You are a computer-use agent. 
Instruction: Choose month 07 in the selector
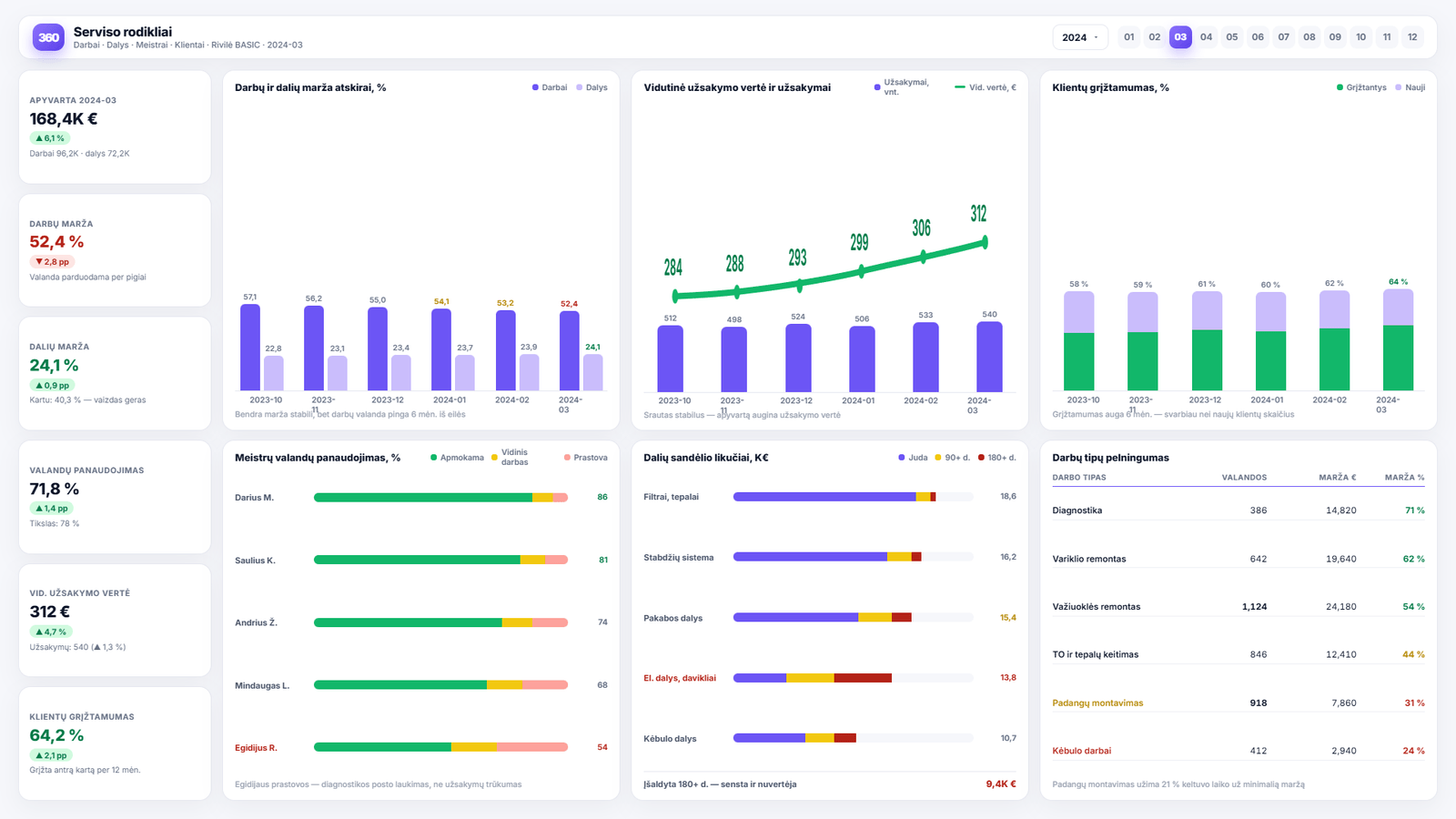click(x=1284, y=37)
